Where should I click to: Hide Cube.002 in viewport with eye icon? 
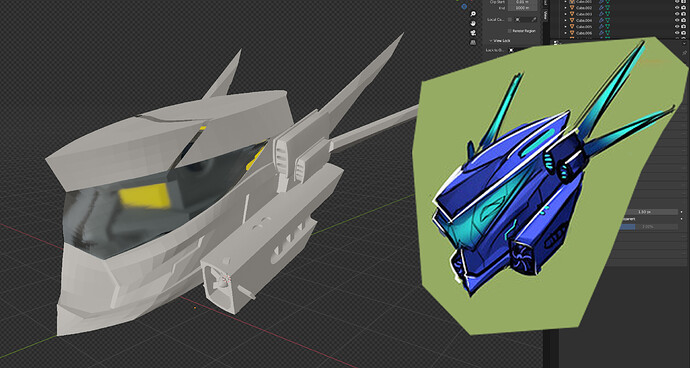click(677, 8)
